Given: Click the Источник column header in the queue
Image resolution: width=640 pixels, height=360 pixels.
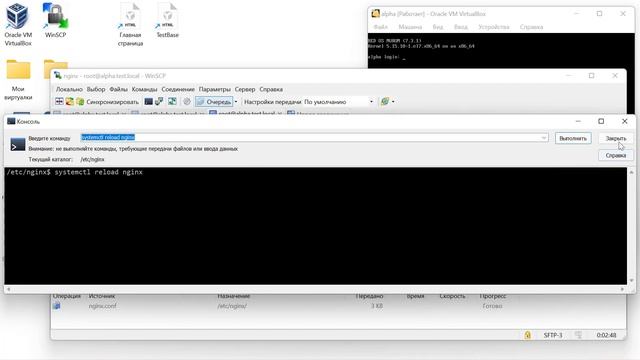Looking at the screenshot, I should click(x=102, y=296).
